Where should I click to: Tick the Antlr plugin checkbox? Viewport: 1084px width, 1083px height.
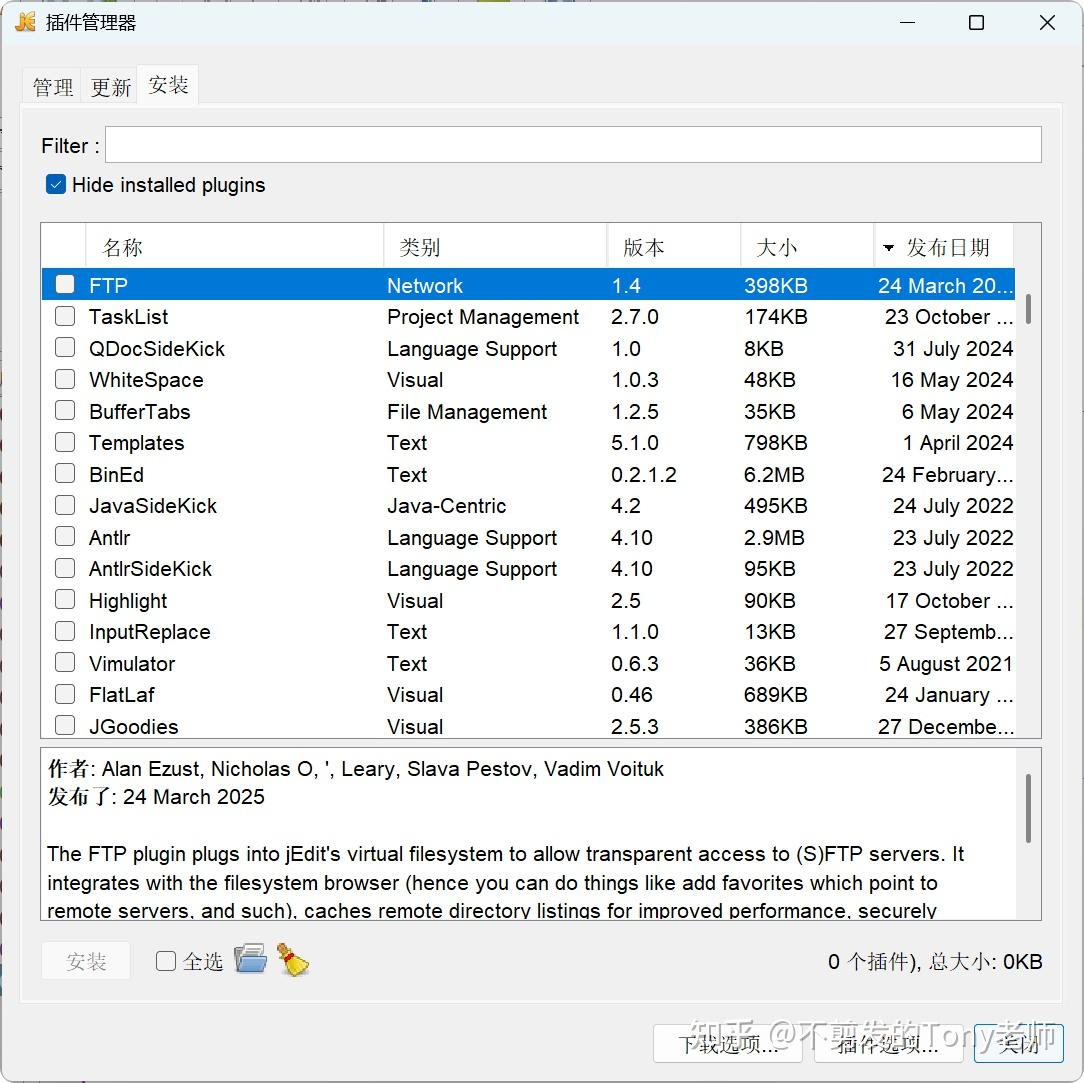(x=65, y=536)
